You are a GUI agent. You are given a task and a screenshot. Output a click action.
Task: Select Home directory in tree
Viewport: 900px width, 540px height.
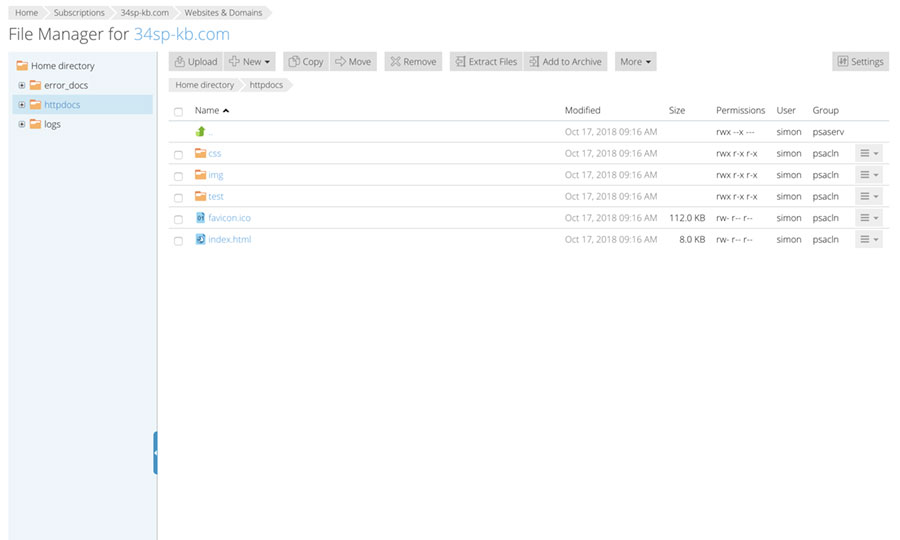click(63, 66)
